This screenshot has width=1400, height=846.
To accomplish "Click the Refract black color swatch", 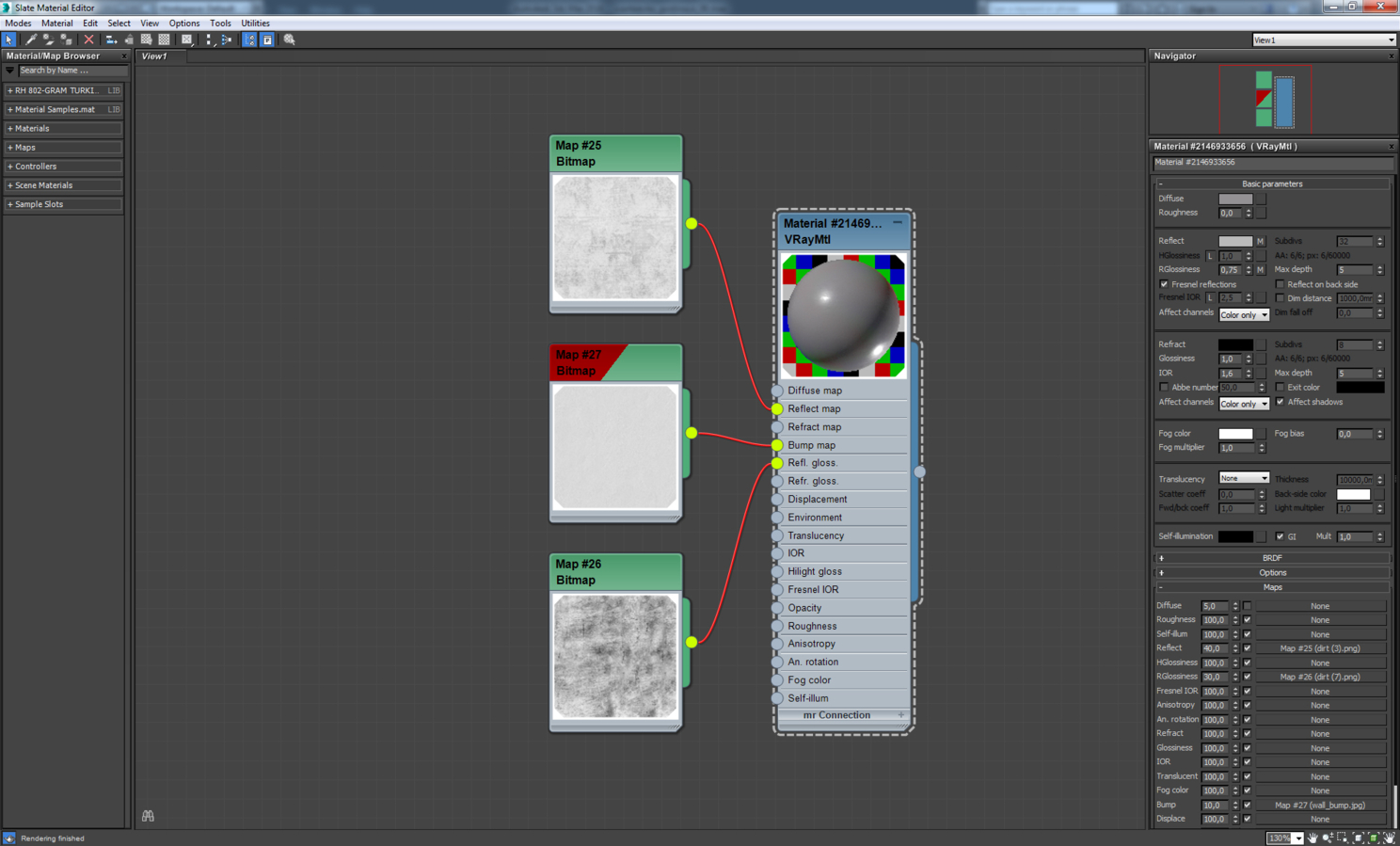I will [1235, 344].
